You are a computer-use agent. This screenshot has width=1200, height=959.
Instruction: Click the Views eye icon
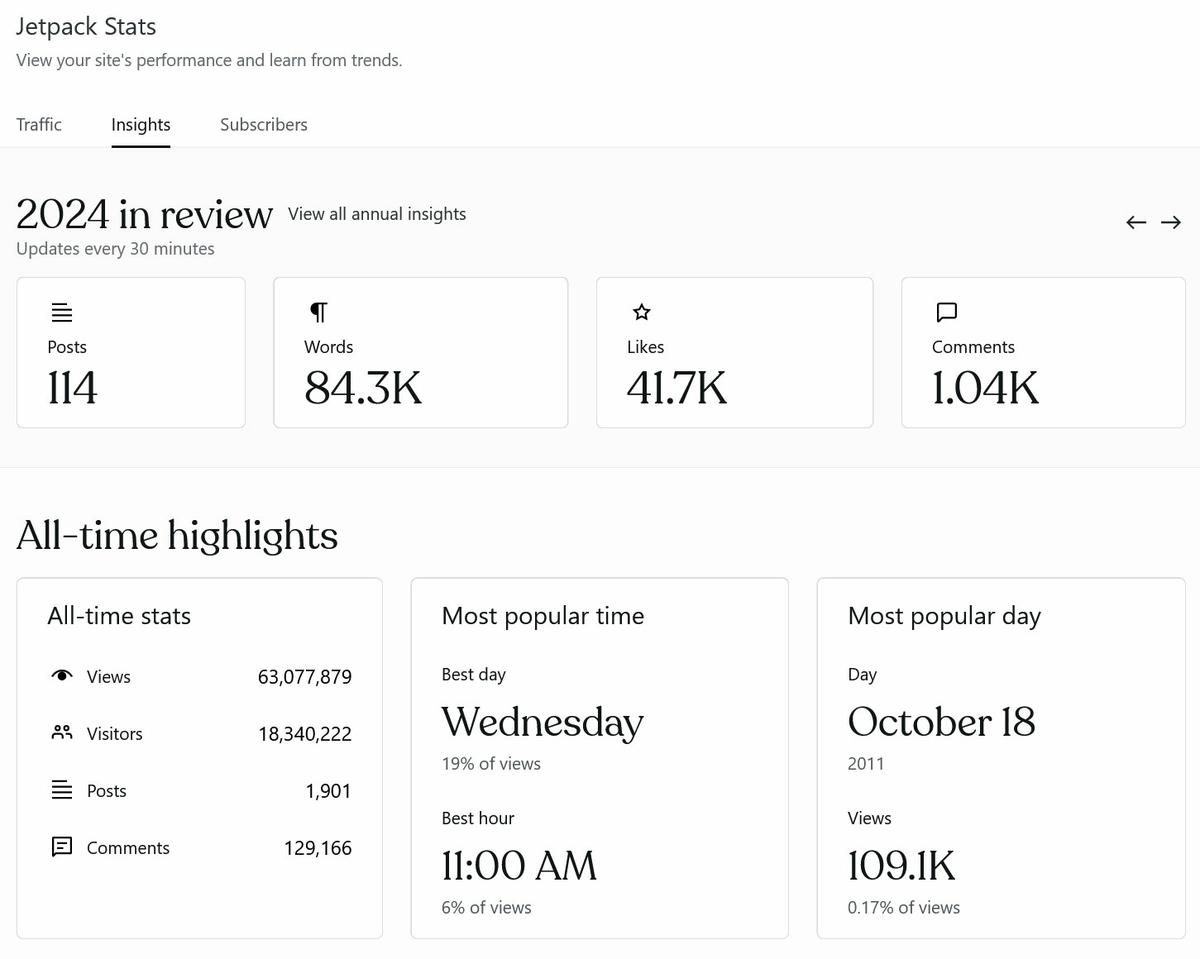[x=61, y=676]
